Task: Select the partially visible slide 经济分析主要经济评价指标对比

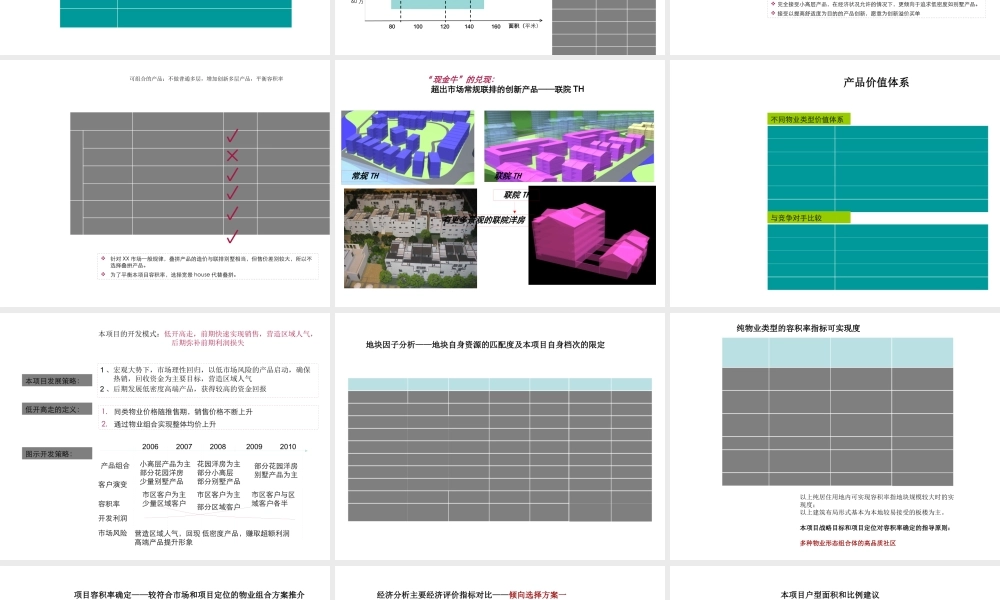Action: 500,583
